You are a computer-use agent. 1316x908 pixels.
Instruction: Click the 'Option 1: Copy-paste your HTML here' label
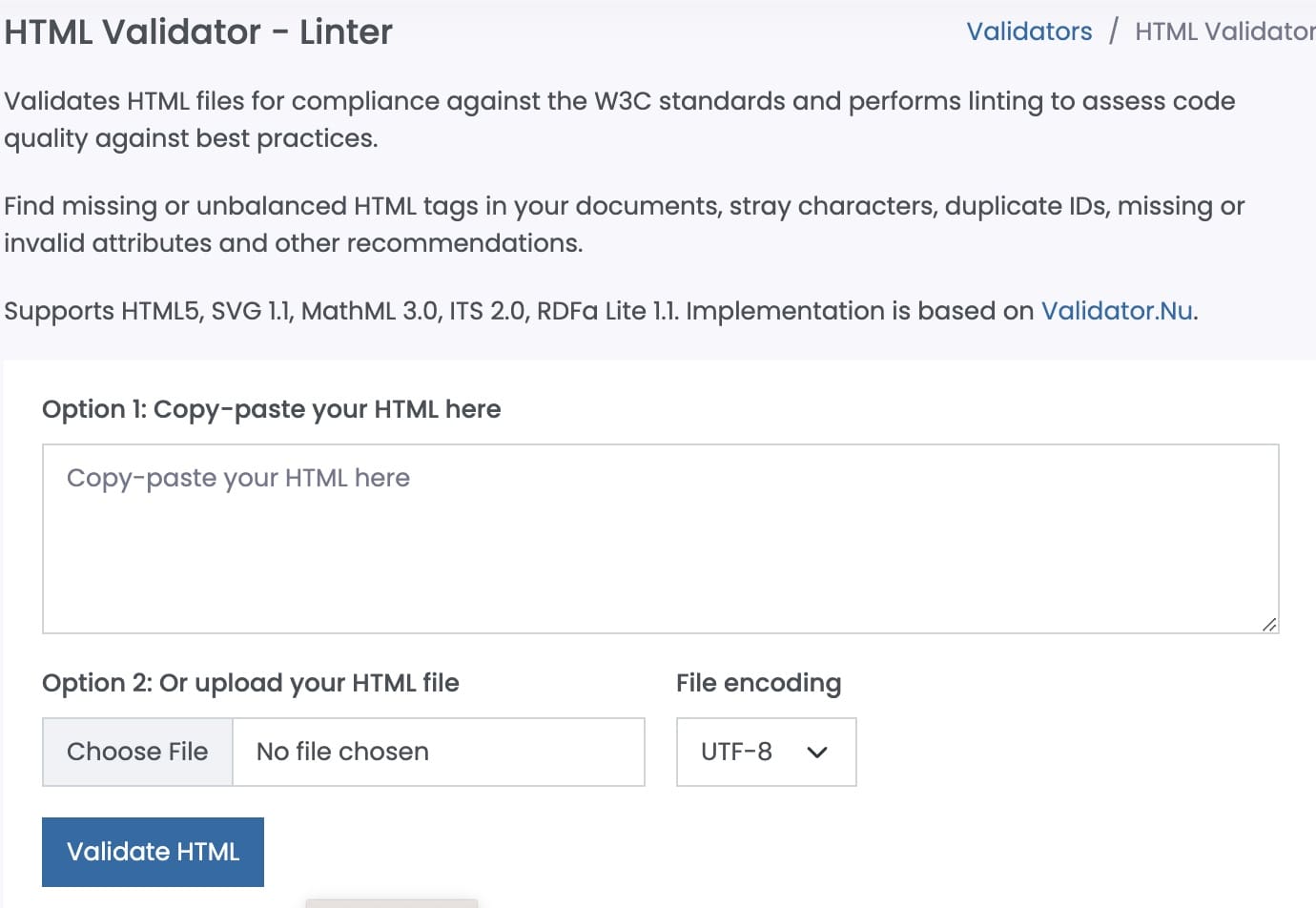point(272,409)
